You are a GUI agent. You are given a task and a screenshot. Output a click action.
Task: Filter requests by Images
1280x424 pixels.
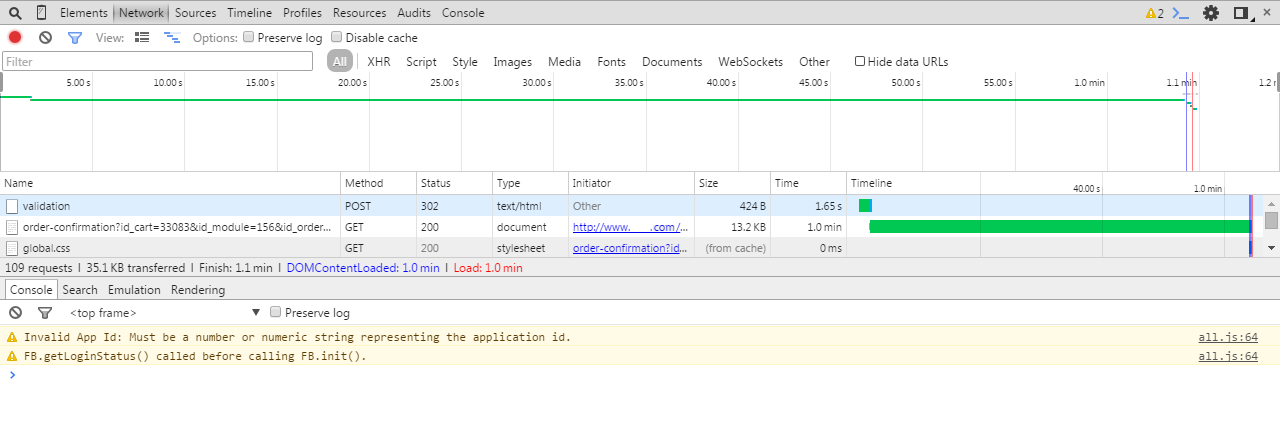(513, 61)
